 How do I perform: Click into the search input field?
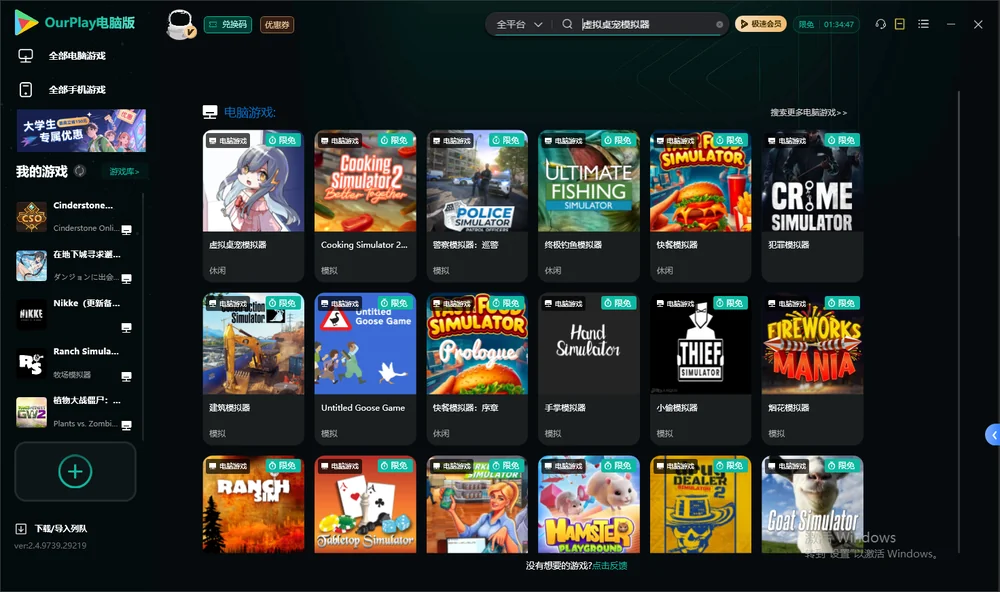(645, 24)
